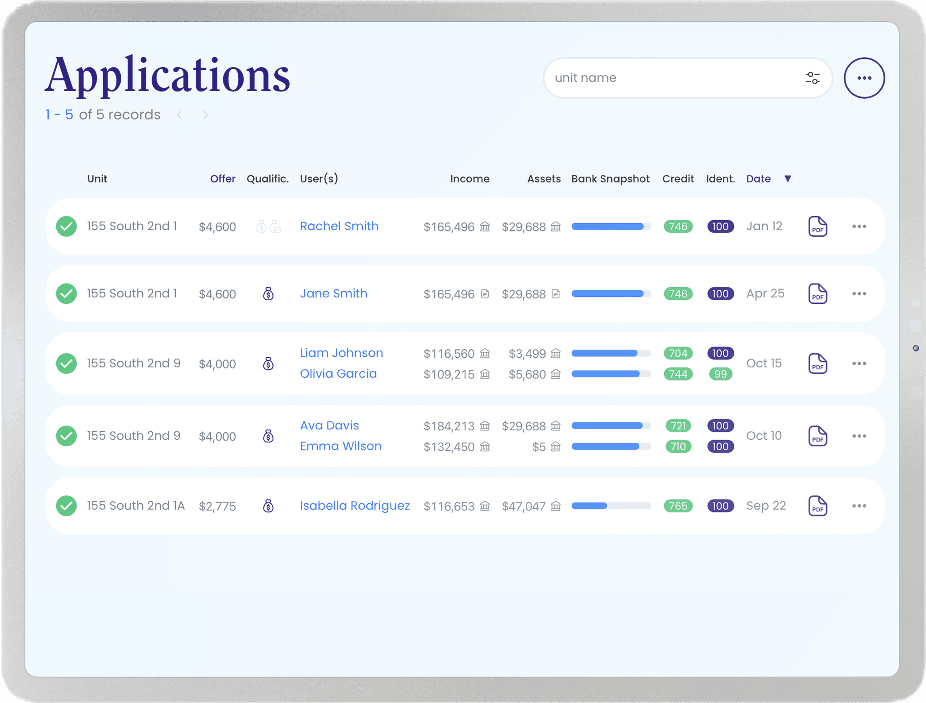Click the next page chevron
Screen dimensions: 926x703
tap(205, 114)
